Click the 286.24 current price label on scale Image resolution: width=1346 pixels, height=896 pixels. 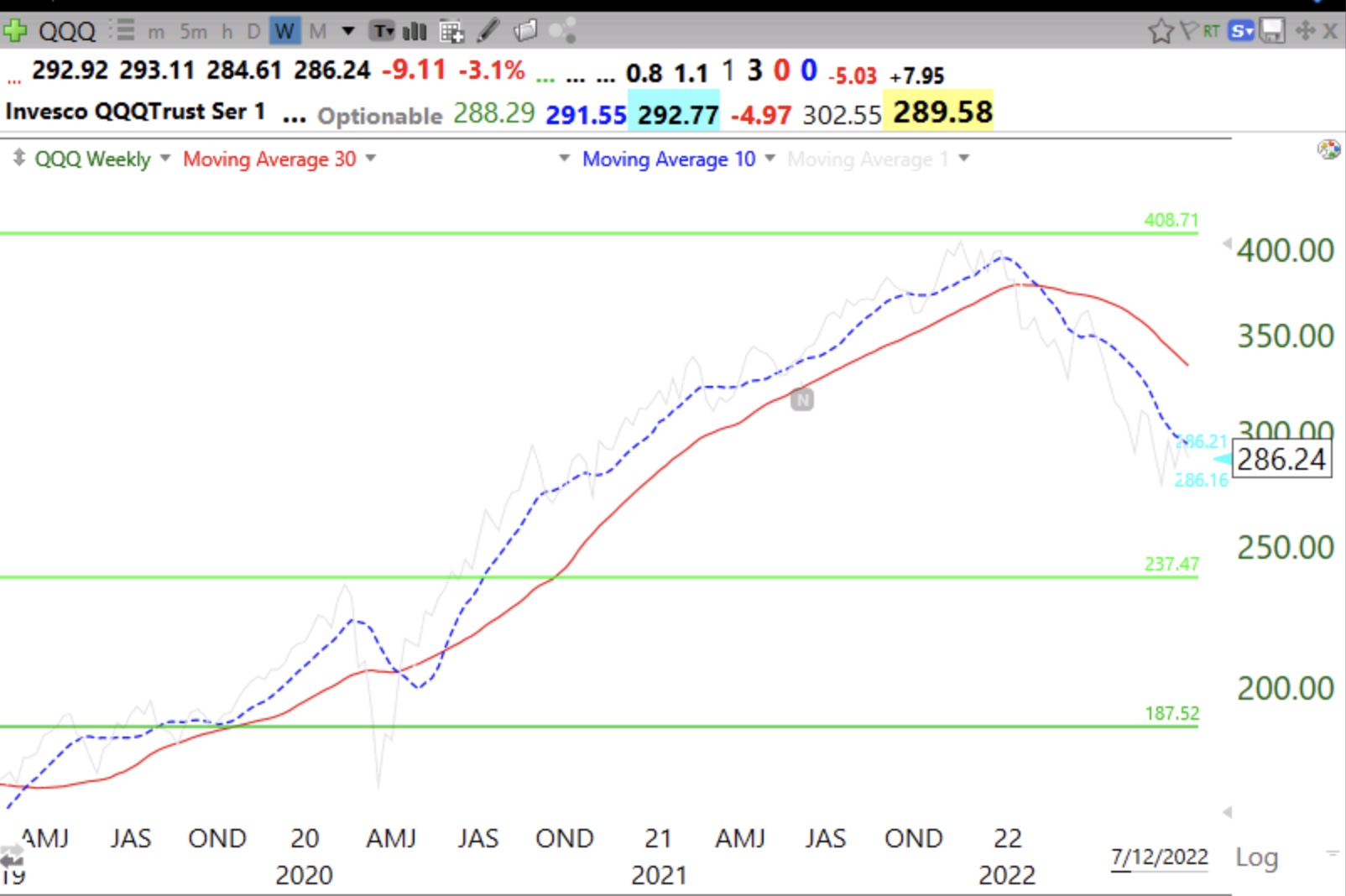coord(1281,459)
